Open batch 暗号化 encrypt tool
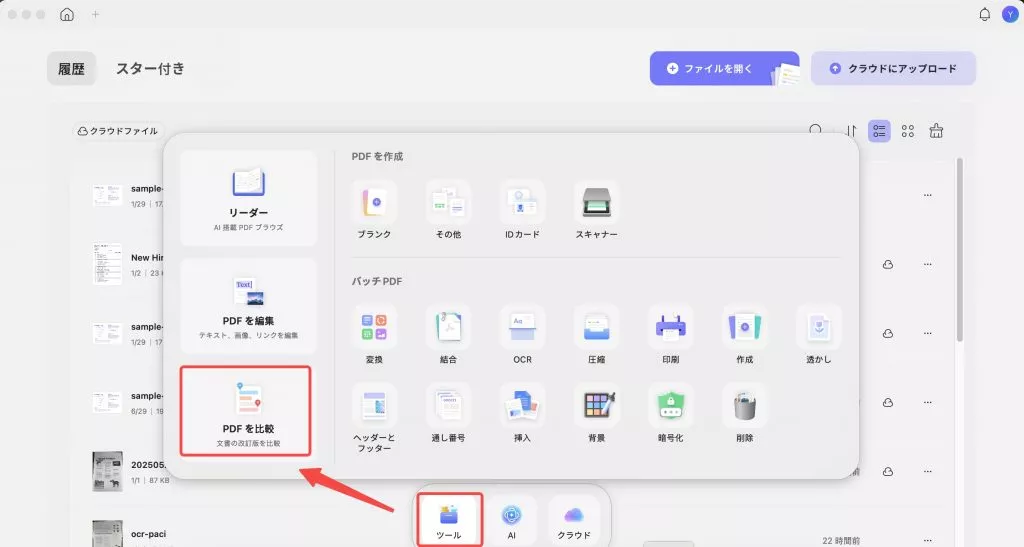The height and width of the screenshot is (547, 1024). click(x=671, y=414)
